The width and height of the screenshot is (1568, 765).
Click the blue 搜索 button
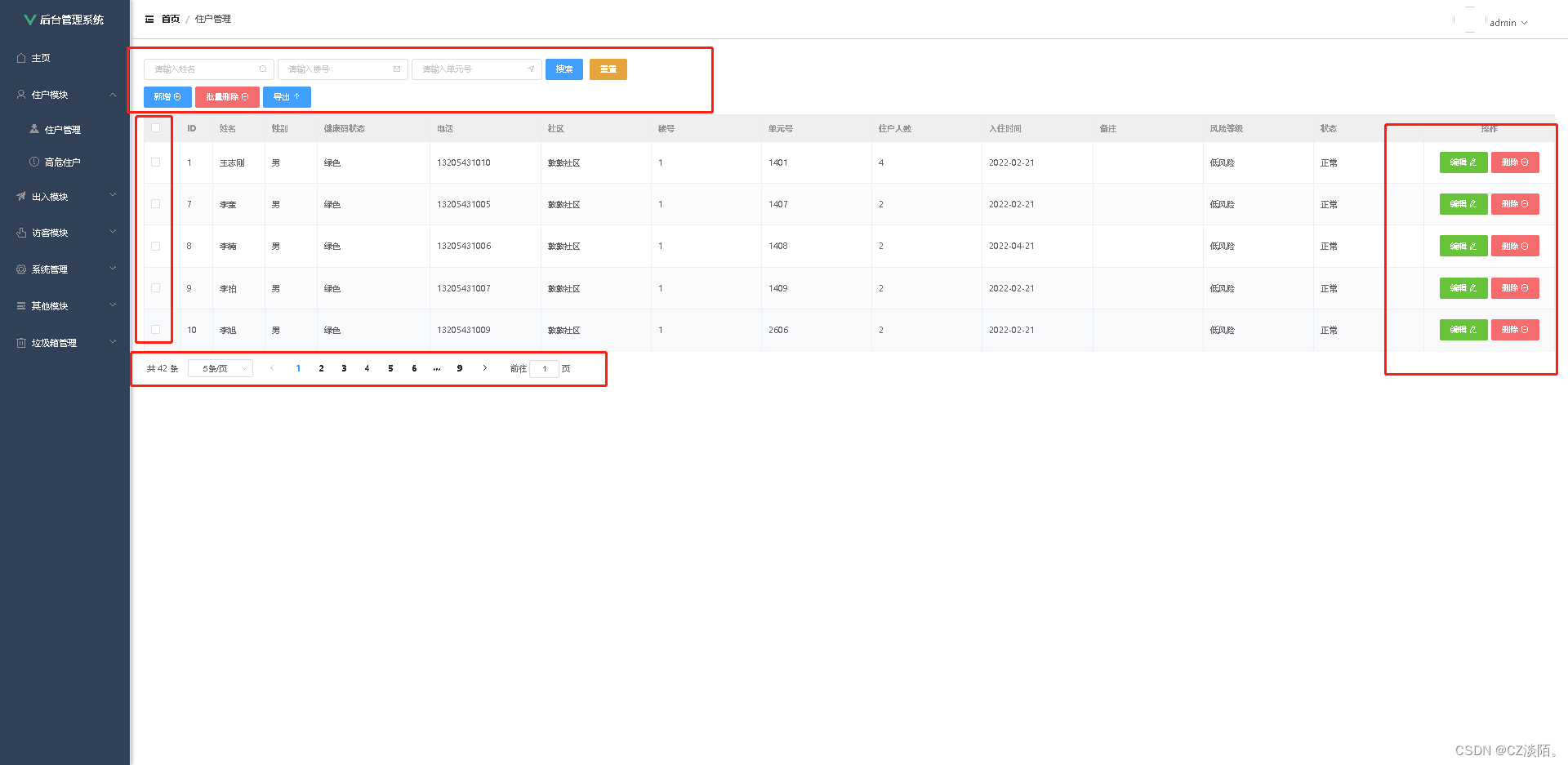click(564, 69)
